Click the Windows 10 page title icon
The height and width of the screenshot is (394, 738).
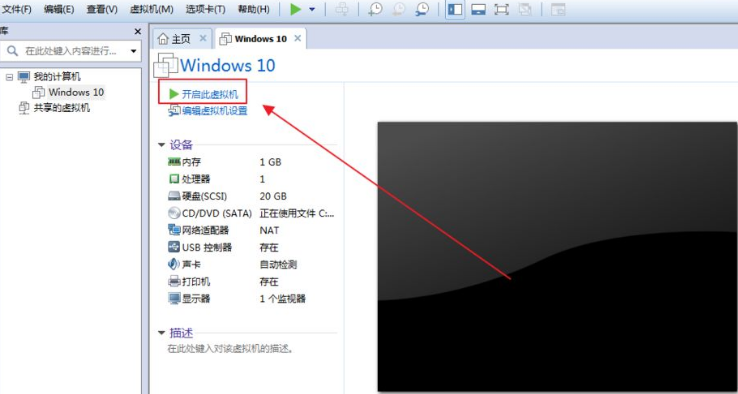[166, 65]
